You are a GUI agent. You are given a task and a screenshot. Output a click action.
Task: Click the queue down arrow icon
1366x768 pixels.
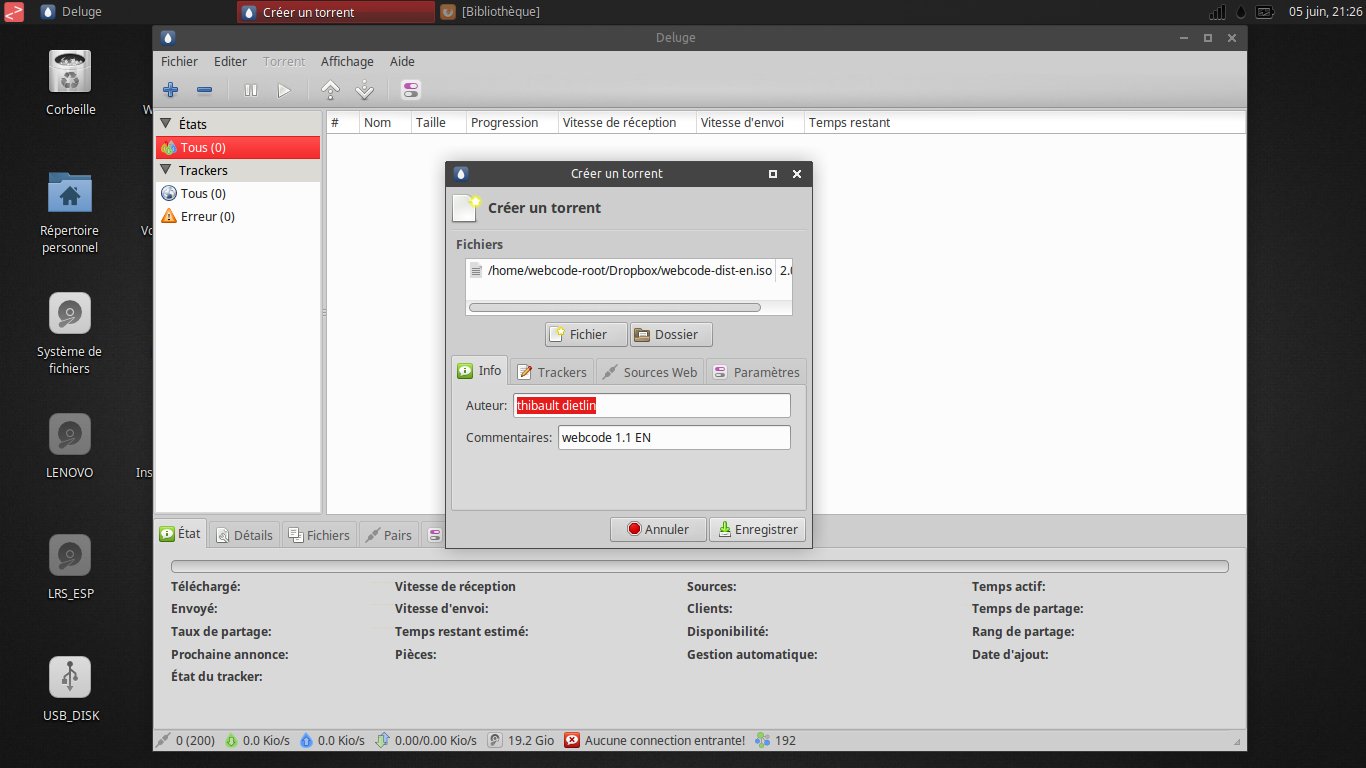365,90
